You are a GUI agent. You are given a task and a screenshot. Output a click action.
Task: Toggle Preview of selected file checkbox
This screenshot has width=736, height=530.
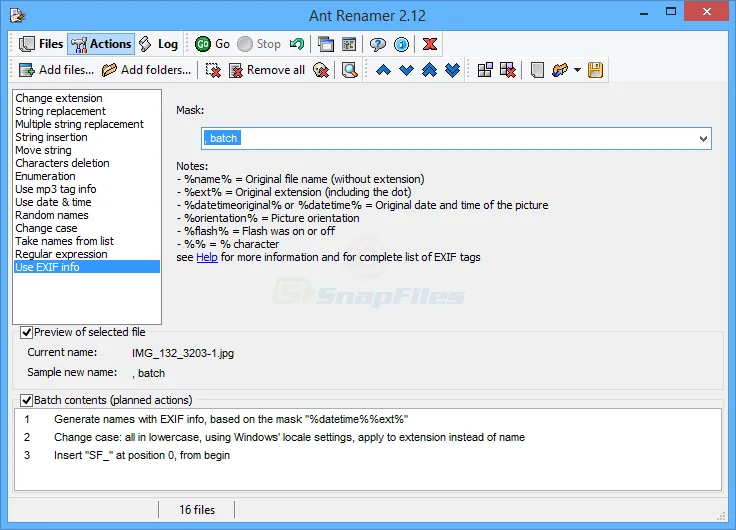click(x=27, y=332)
